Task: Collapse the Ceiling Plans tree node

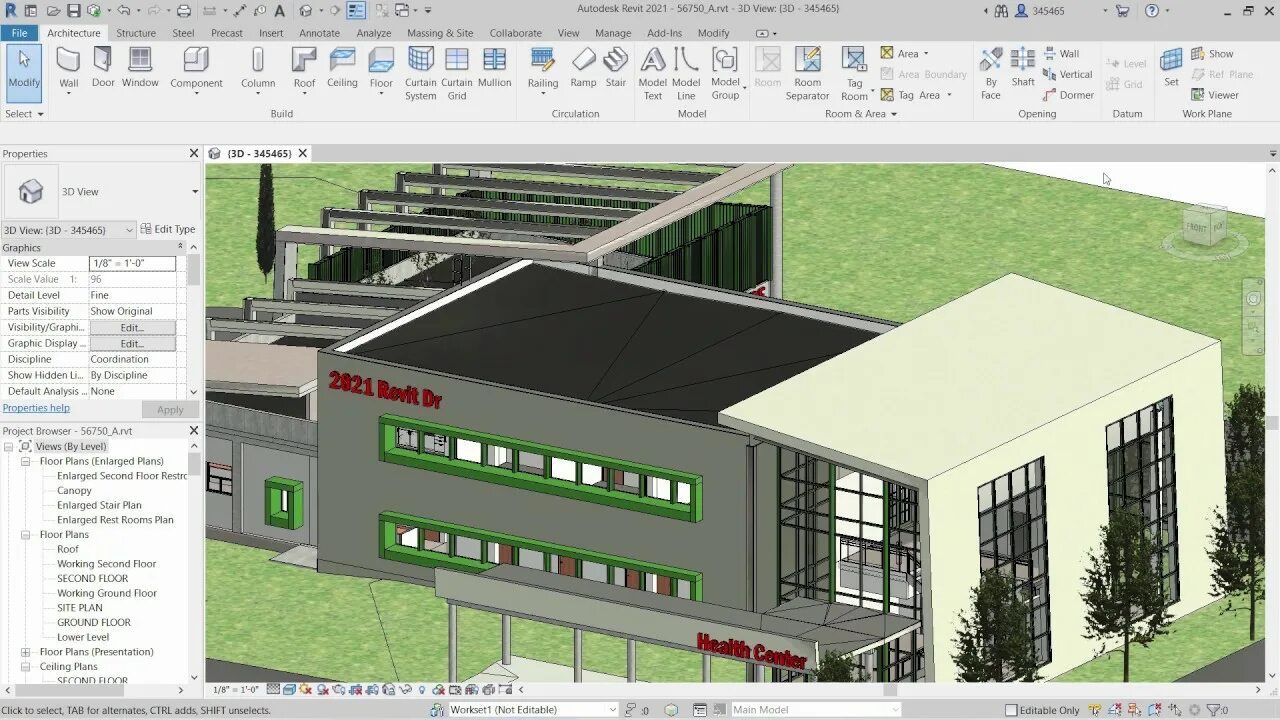Action: coord(26,666)
